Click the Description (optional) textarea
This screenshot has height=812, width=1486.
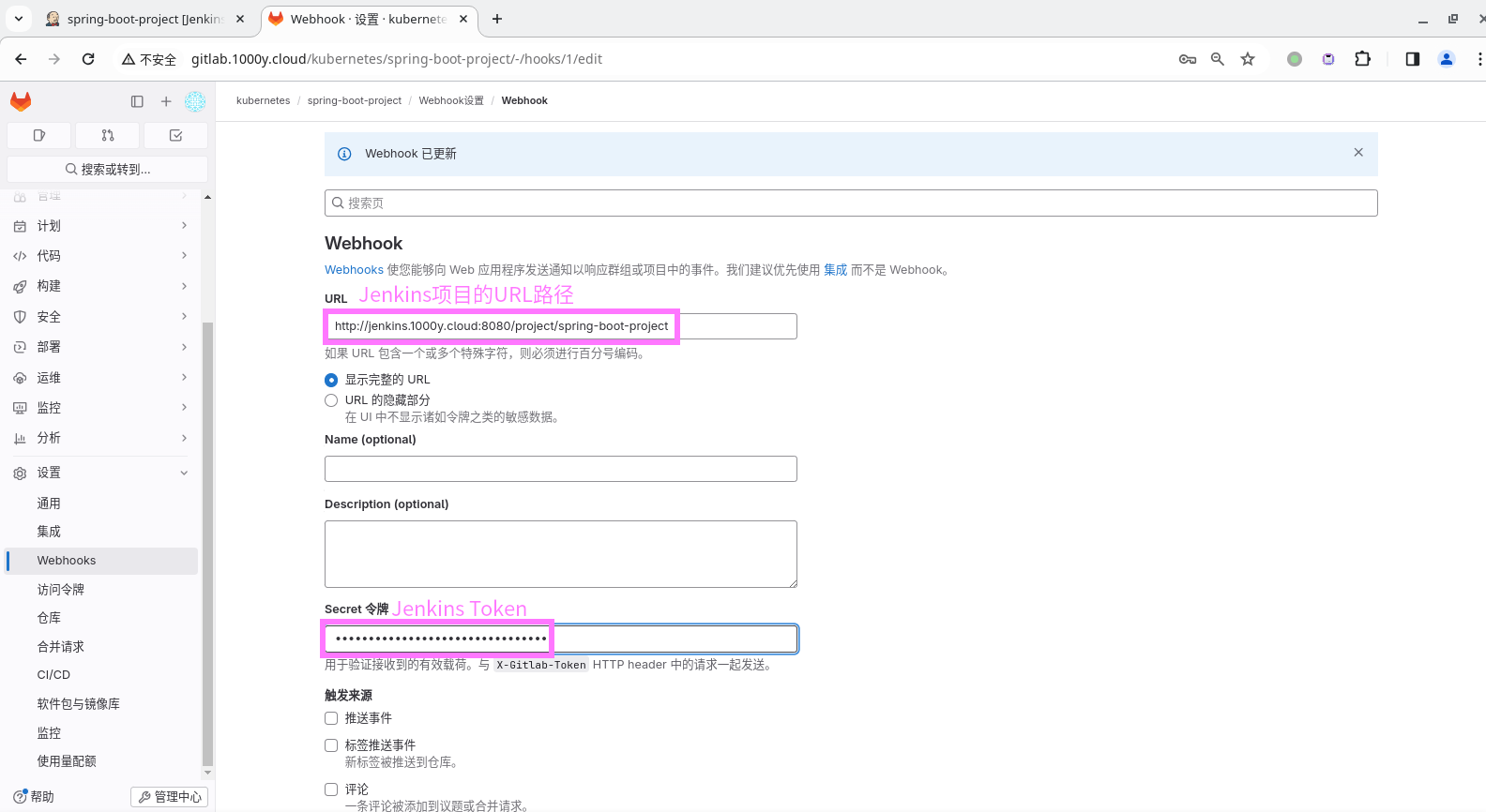click(x=561, y=554)
